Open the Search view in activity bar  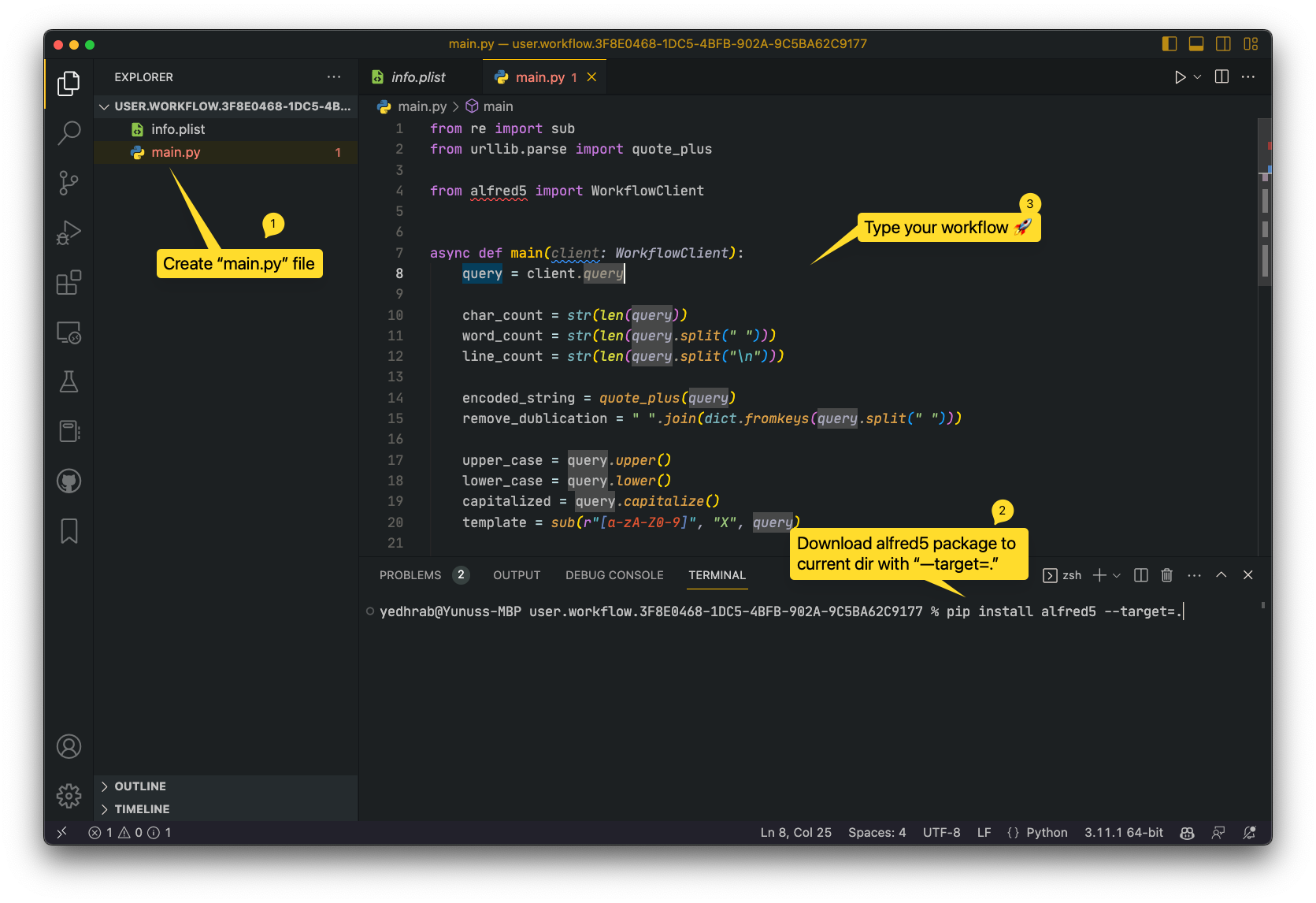[x=69, y=133]
